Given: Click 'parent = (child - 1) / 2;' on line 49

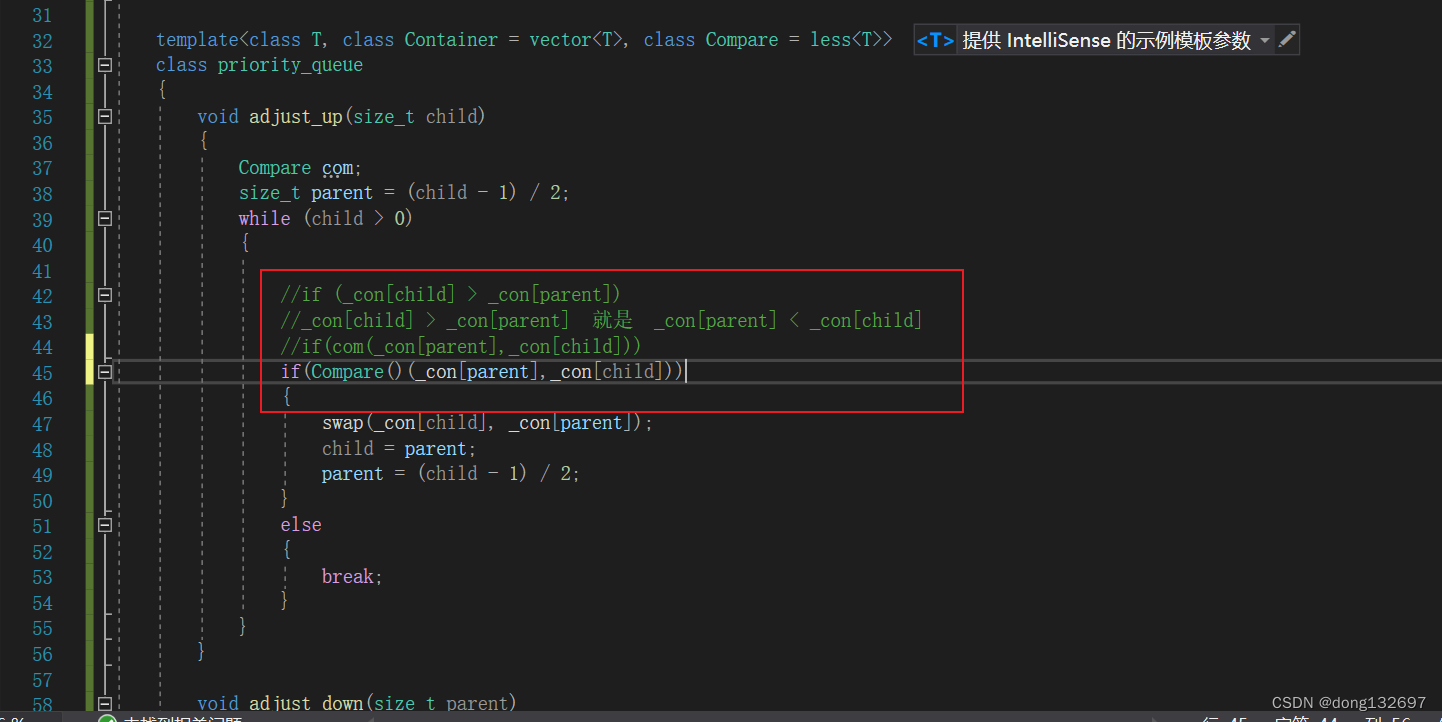Looking at the screenshot, I should (x=450, y=474).
